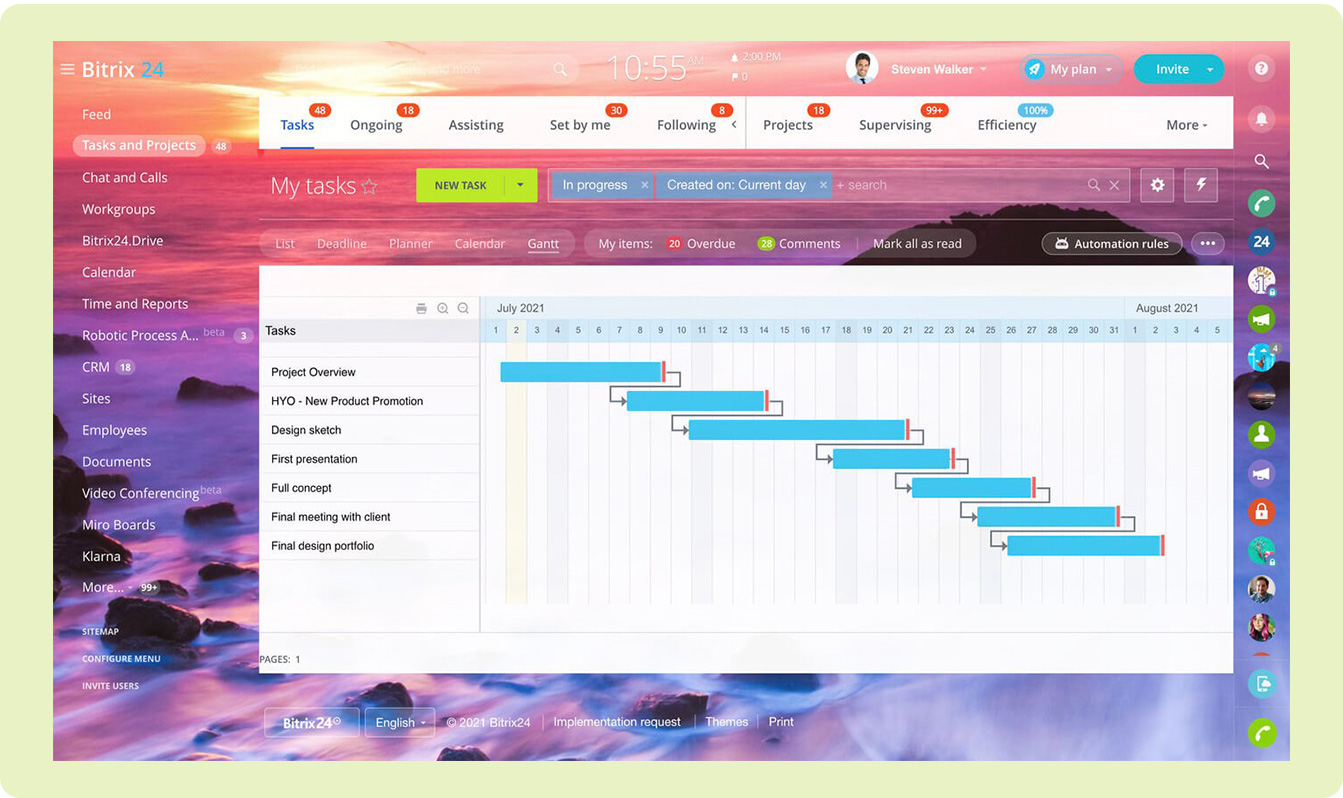Click Mark all as read

tap(917, 244)
